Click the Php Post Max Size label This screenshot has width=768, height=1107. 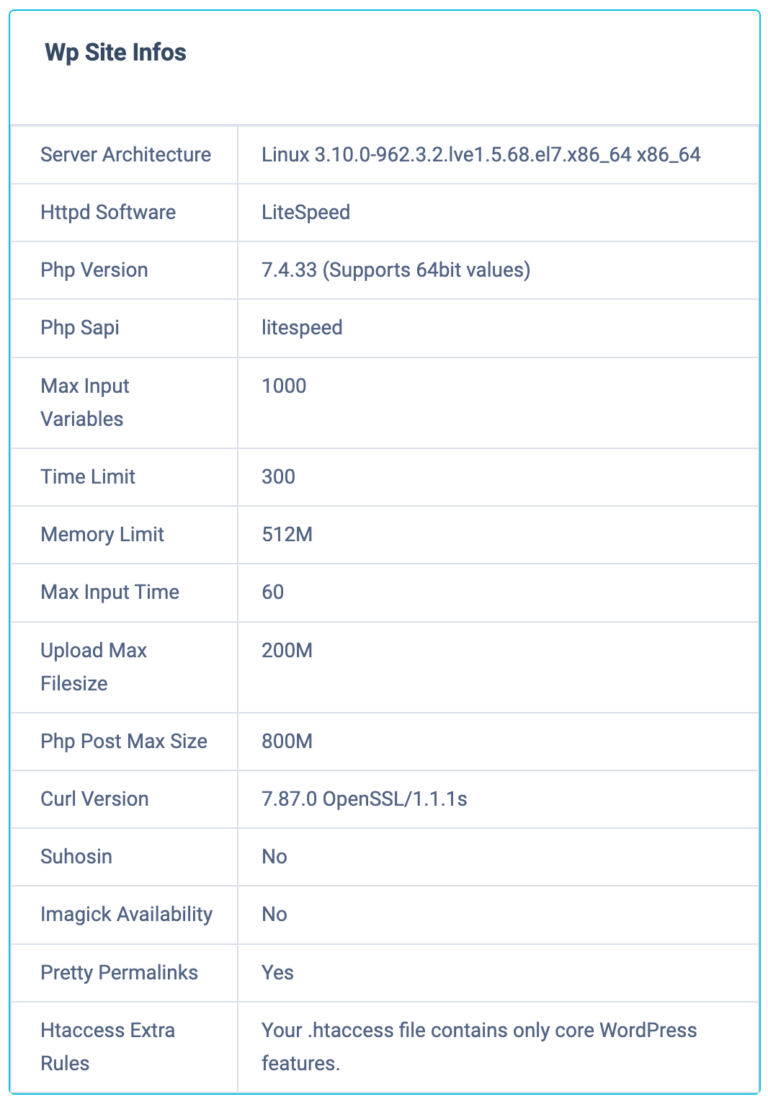[124, 741]
